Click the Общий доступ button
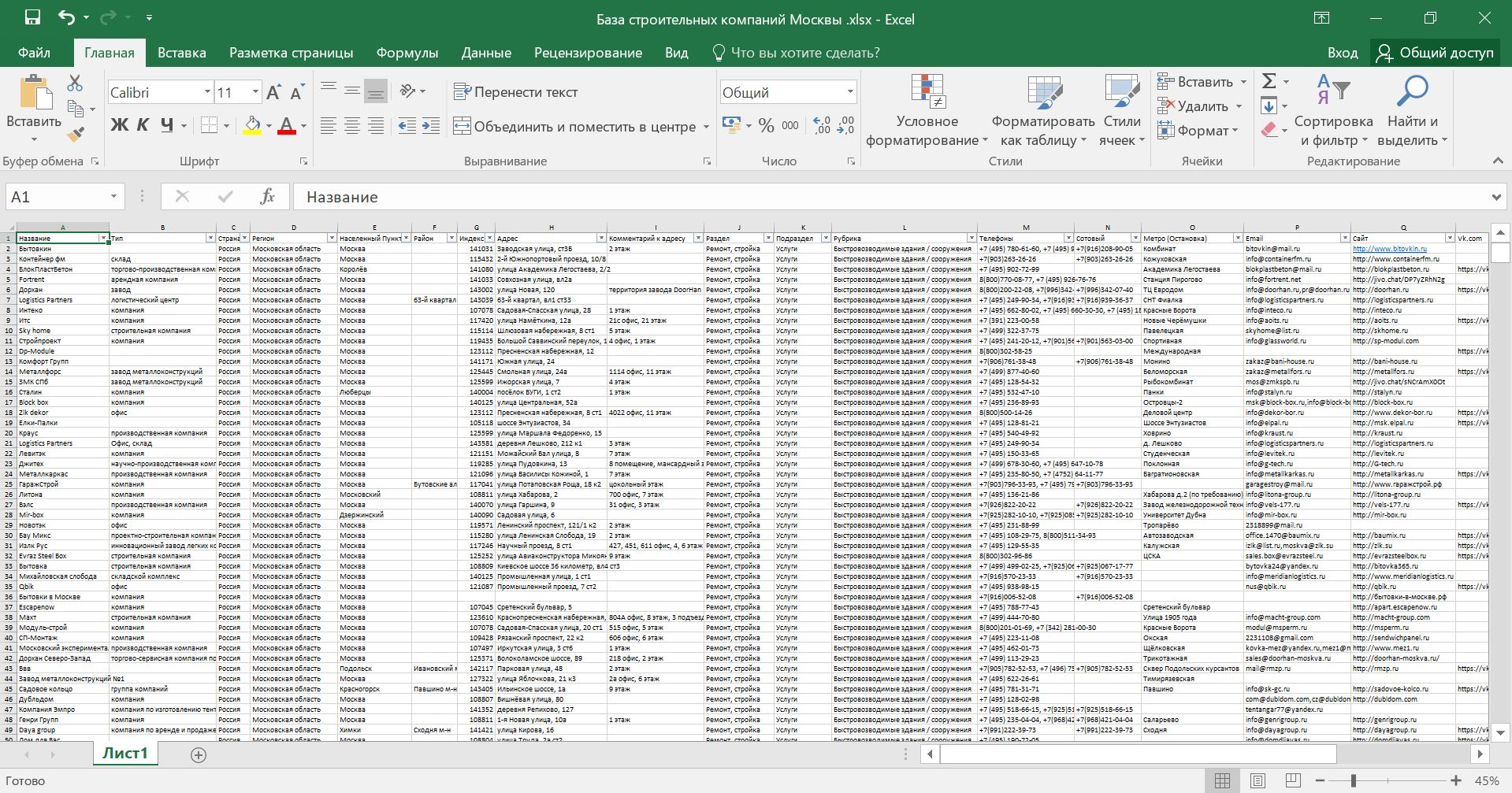The image size is (1512, 793). (x=1435, y=53)
